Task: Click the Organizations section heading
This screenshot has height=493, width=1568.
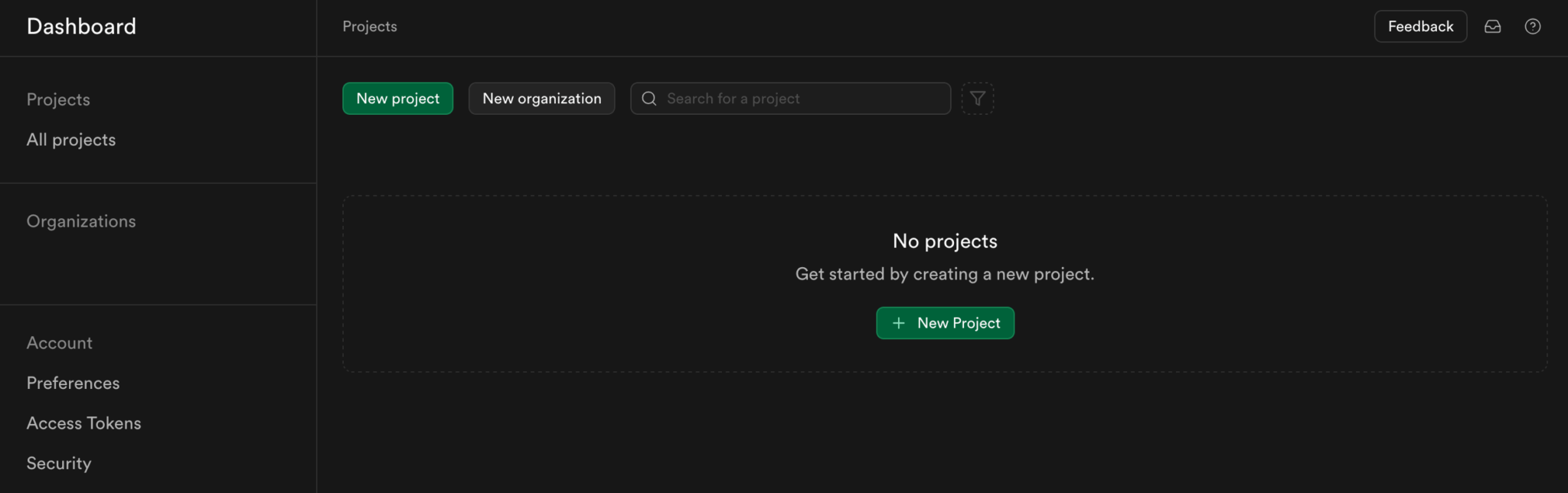Action: 81,221
